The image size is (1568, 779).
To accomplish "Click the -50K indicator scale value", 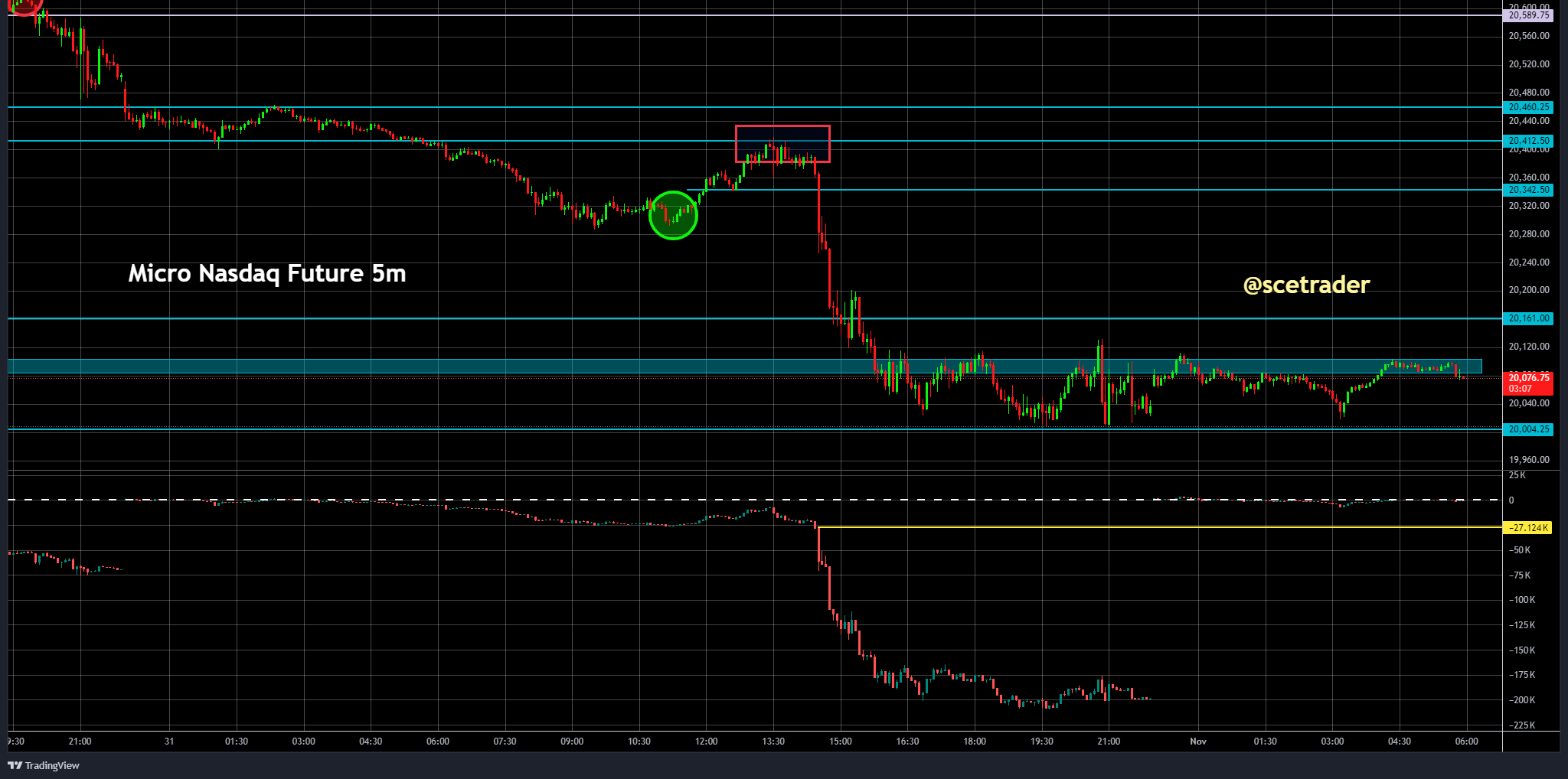I will point(1520,550).
